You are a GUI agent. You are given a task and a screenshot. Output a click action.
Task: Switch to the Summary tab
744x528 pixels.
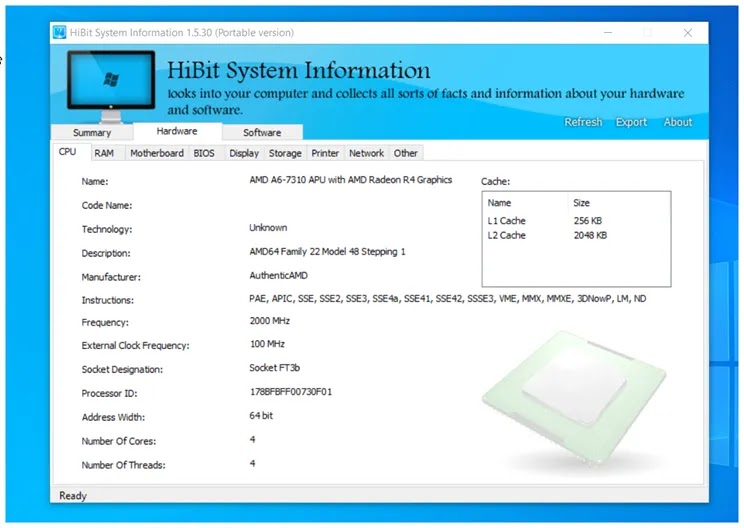point(92,132)
